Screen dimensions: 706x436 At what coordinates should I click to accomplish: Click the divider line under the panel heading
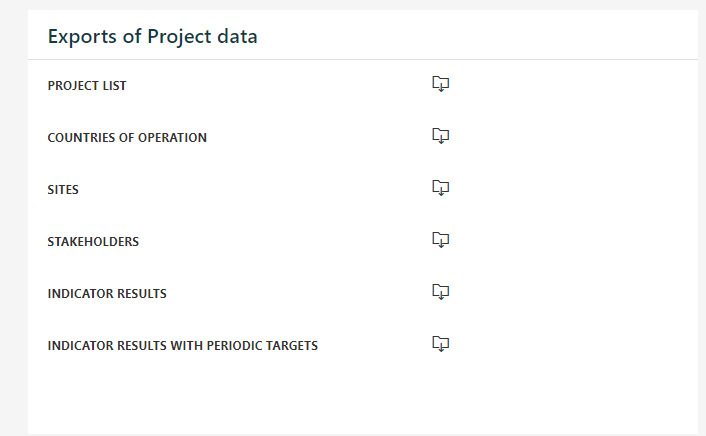363,59
